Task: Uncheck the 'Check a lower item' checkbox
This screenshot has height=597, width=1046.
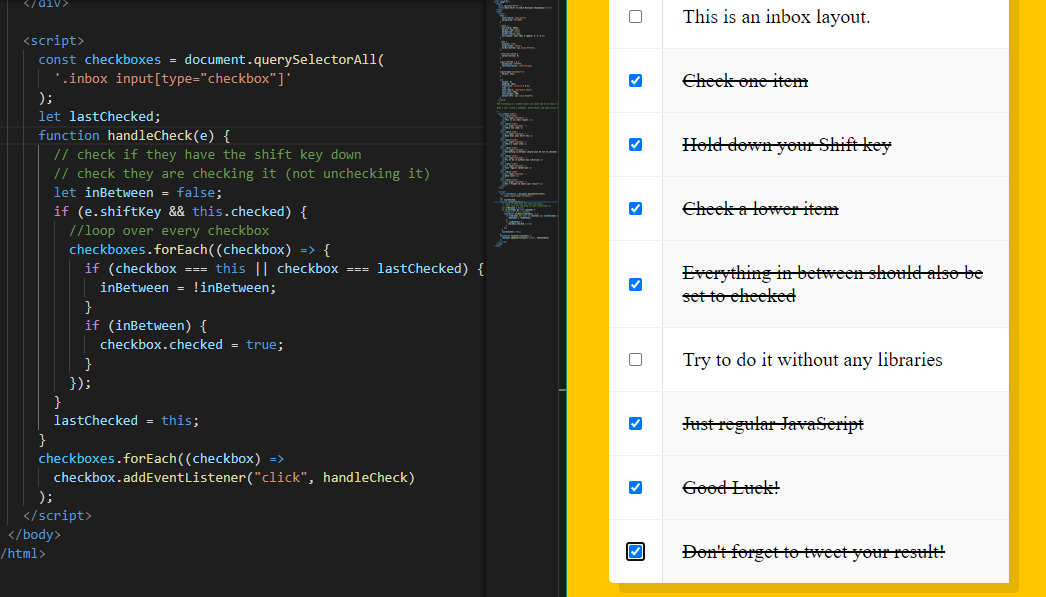Action: (635, 209)
